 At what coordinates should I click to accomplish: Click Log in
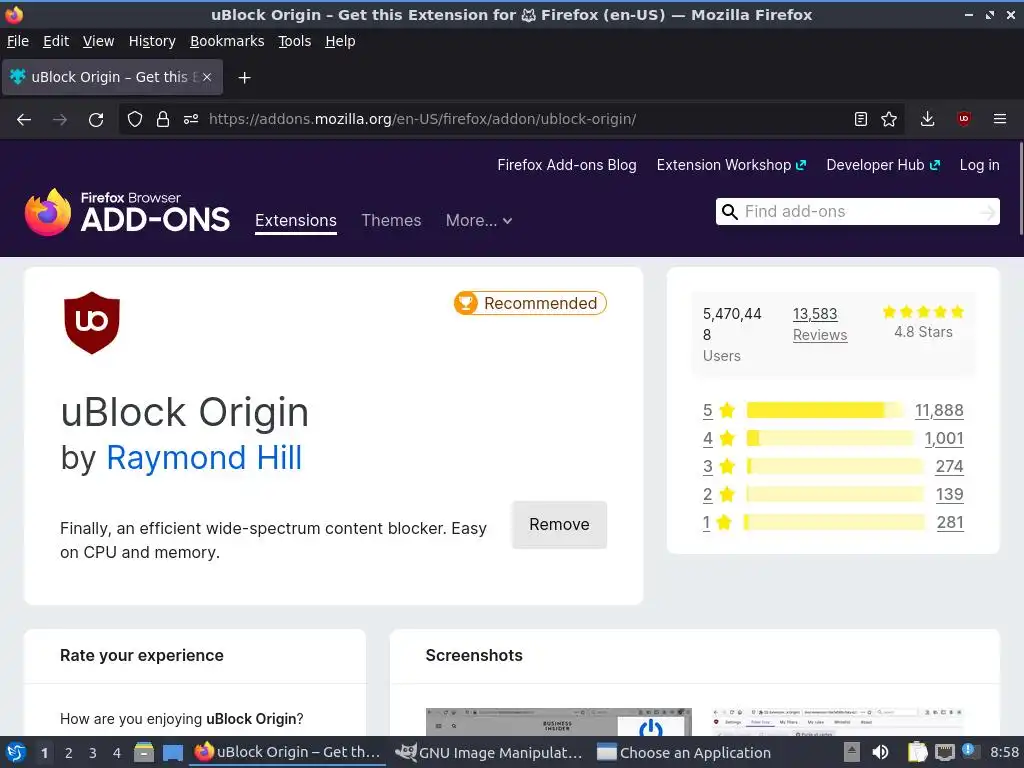pos(979,165)
